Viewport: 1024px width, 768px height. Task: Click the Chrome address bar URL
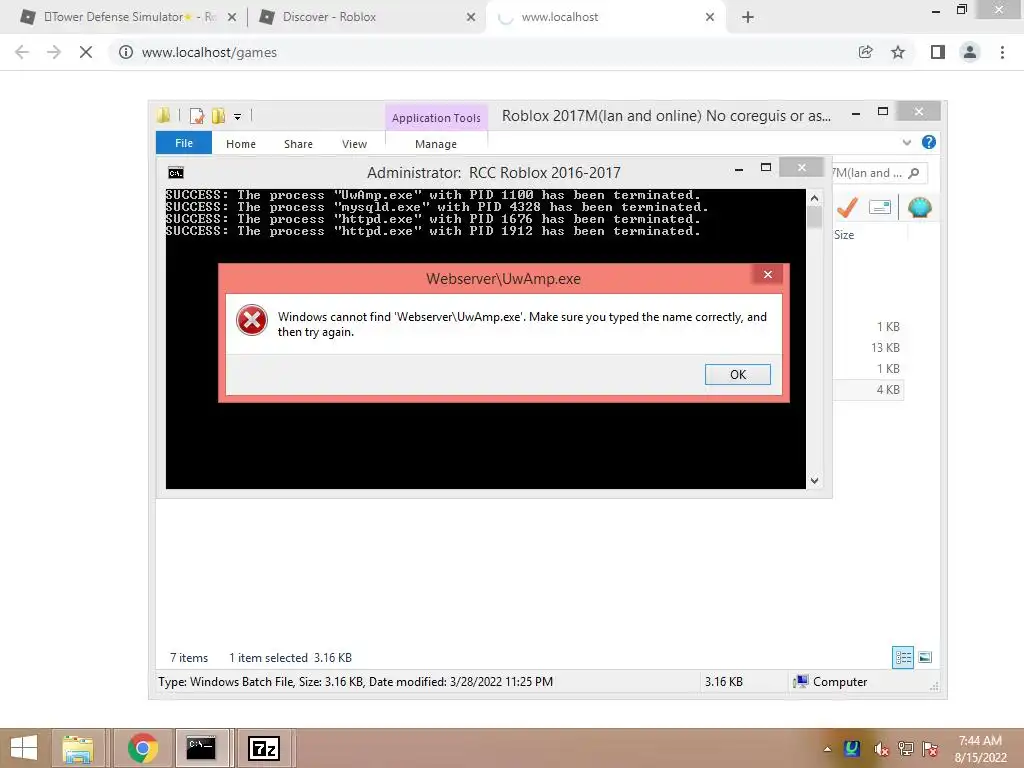(x=209, y=52)
